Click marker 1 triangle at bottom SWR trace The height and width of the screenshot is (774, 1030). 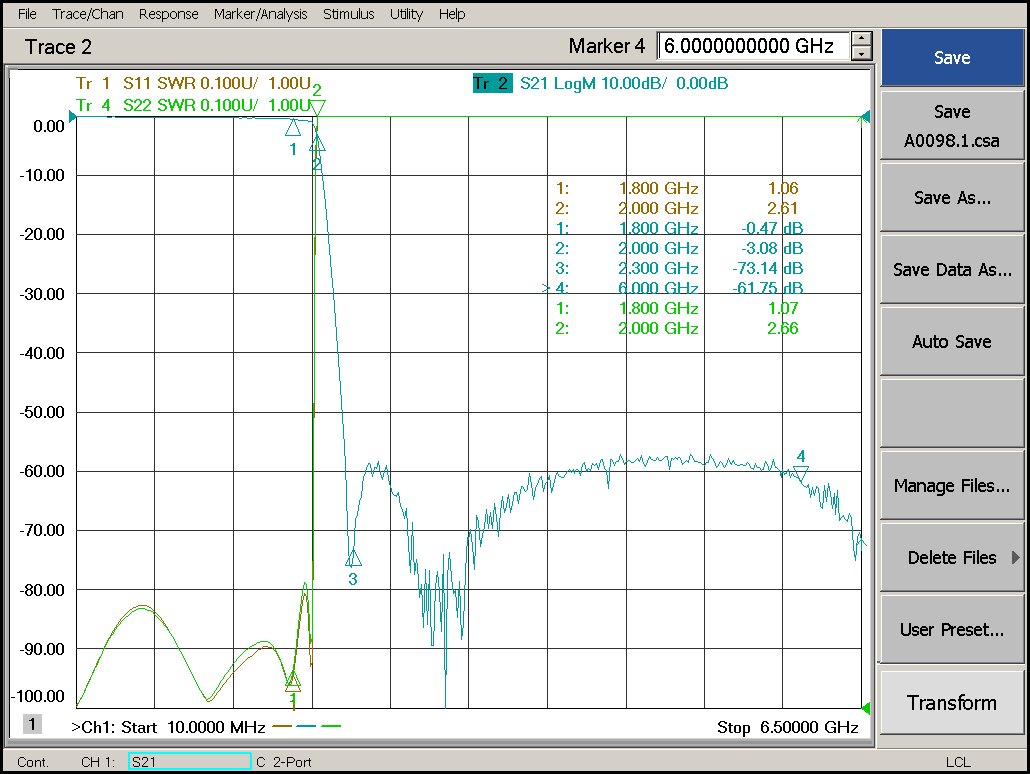293,682
